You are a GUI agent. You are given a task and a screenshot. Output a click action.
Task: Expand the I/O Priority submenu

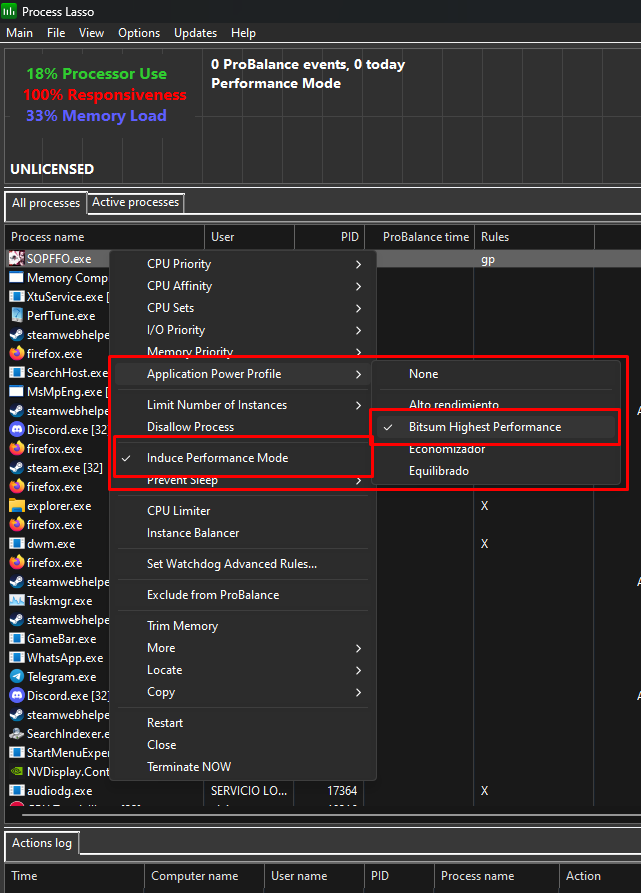coord(243,330)
